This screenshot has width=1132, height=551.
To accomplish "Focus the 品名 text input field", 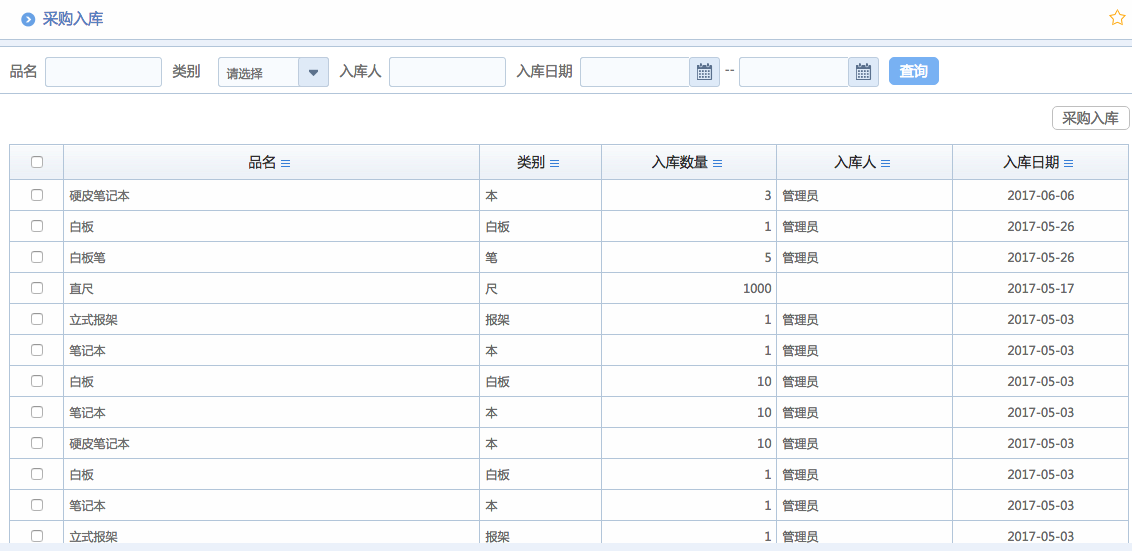I will (x=103, y=72).
